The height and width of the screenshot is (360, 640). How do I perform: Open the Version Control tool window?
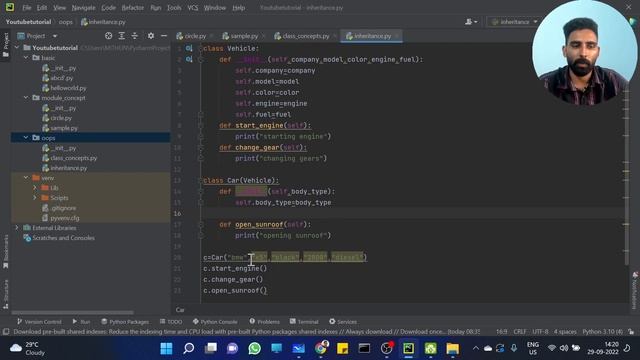(x=39, y=322)
